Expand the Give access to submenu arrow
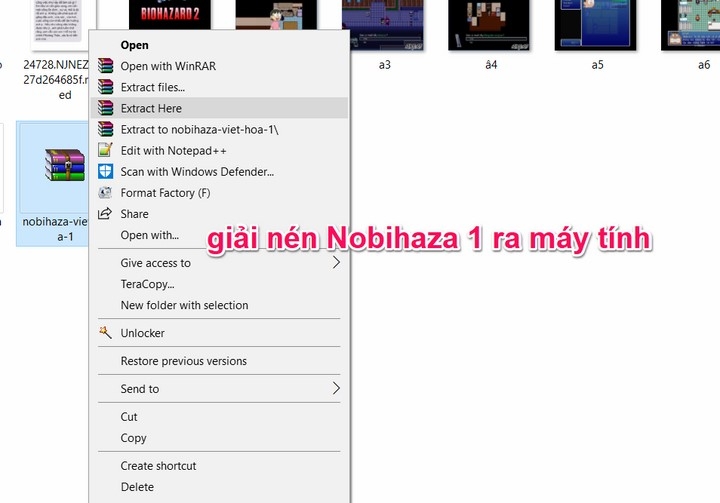The height and width of the screenshot is (503, 720). click(336, 262)
